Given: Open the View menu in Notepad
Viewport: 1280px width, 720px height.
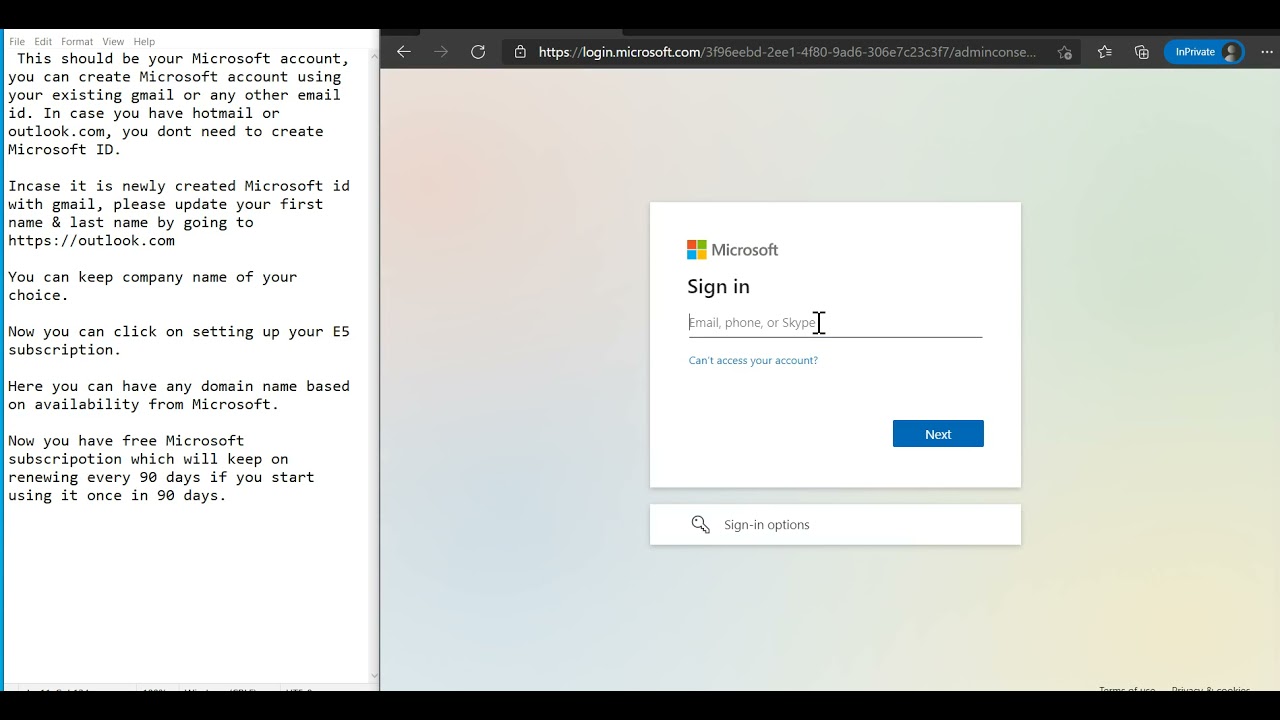Looking at the screenshot, I should click(x=113, y=42).
